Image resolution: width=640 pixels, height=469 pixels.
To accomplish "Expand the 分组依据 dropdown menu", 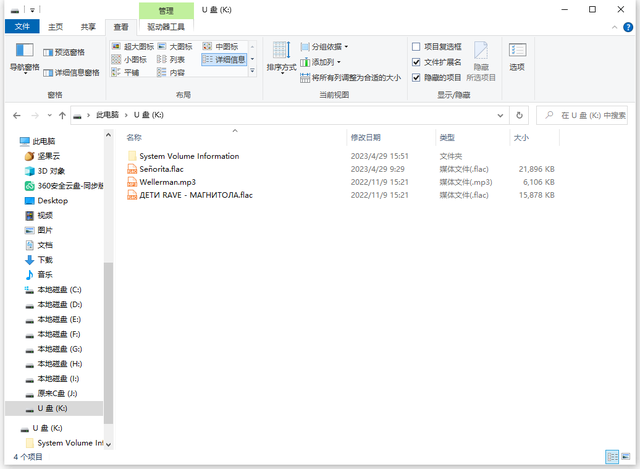I will coord(329,47).
